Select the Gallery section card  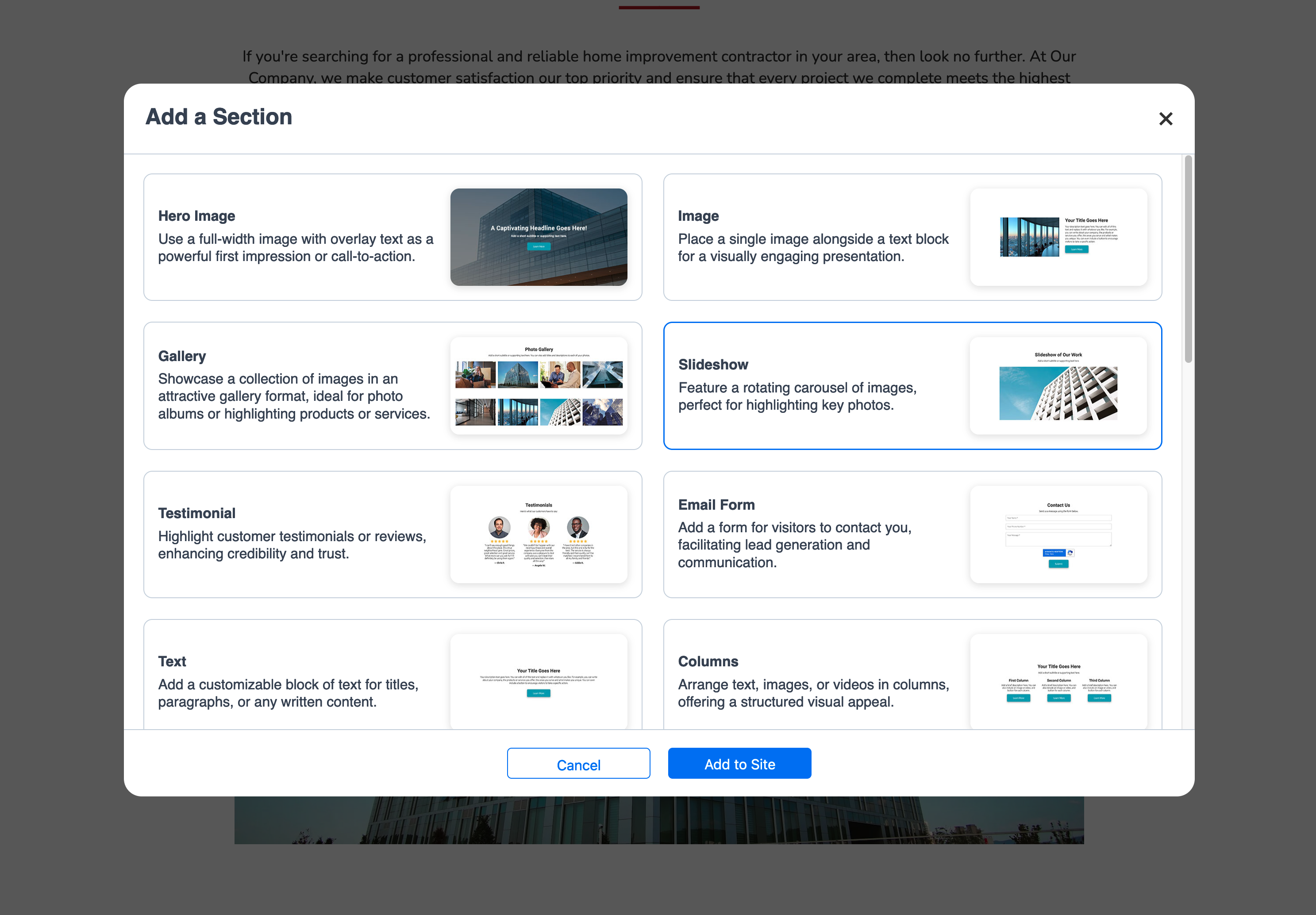tap(392, 385)
